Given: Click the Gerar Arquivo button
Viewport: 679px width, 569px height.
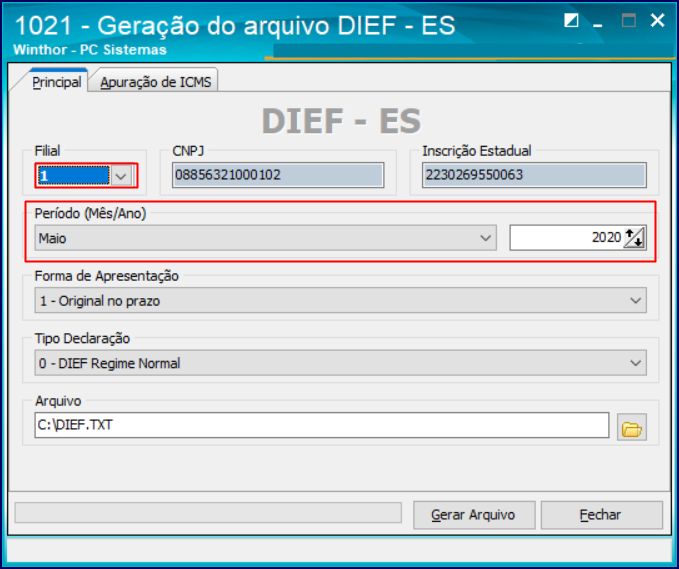Looking at the screenshot, I should click(x=474, y=515).
